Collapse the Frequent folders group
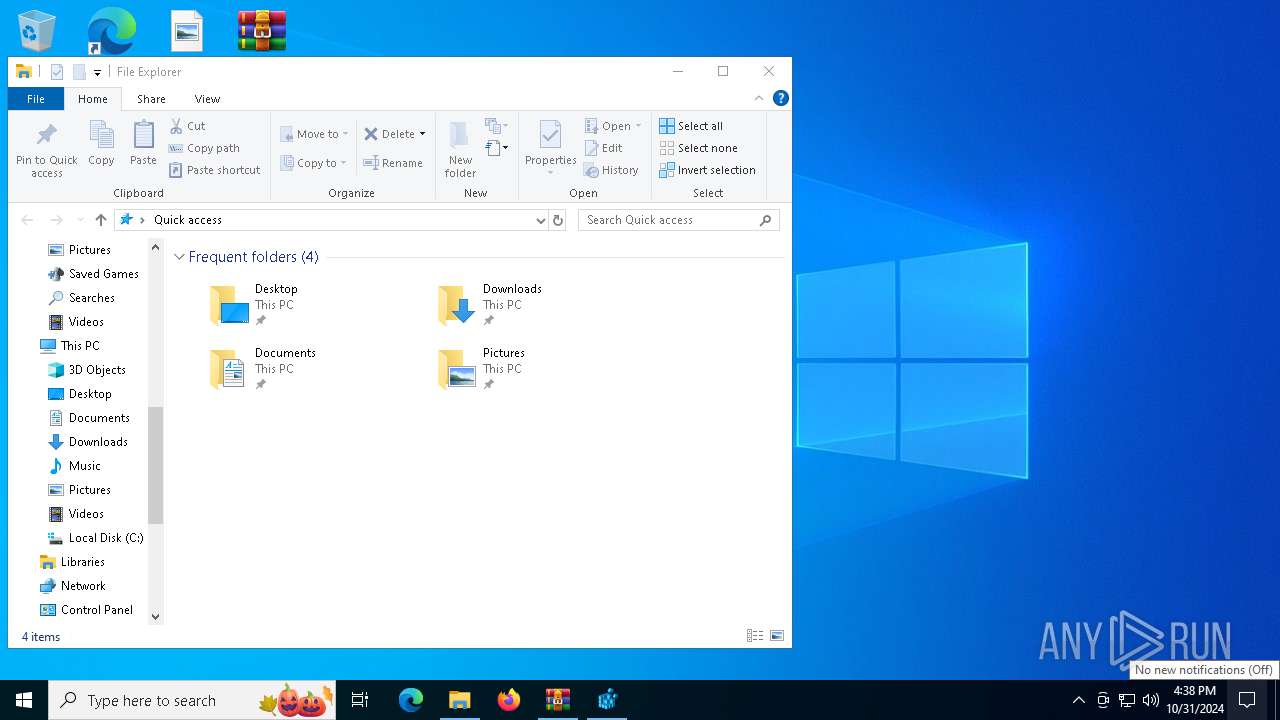 point(179,257)
